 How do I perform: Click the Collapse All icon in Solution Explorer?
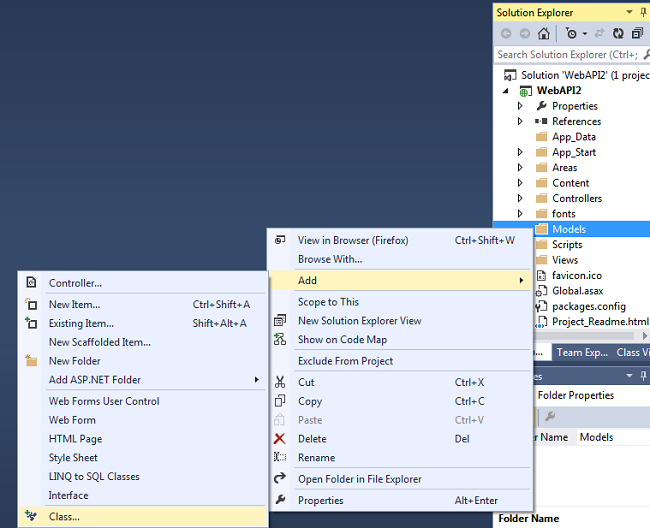pyautogui.click(x=637, y=33)
